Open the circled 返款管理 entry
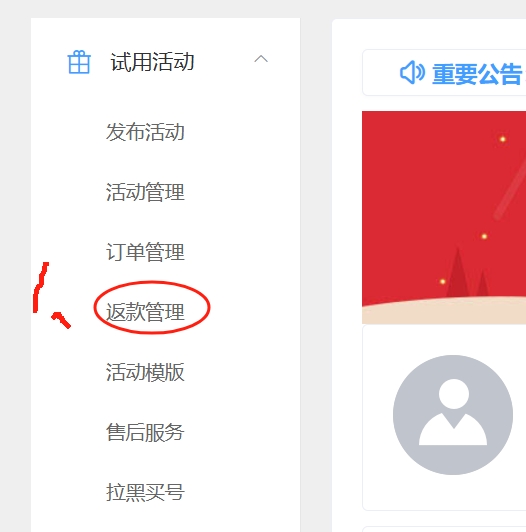The width and height of the screenshot is (526, 532). (x=145, y=312)
